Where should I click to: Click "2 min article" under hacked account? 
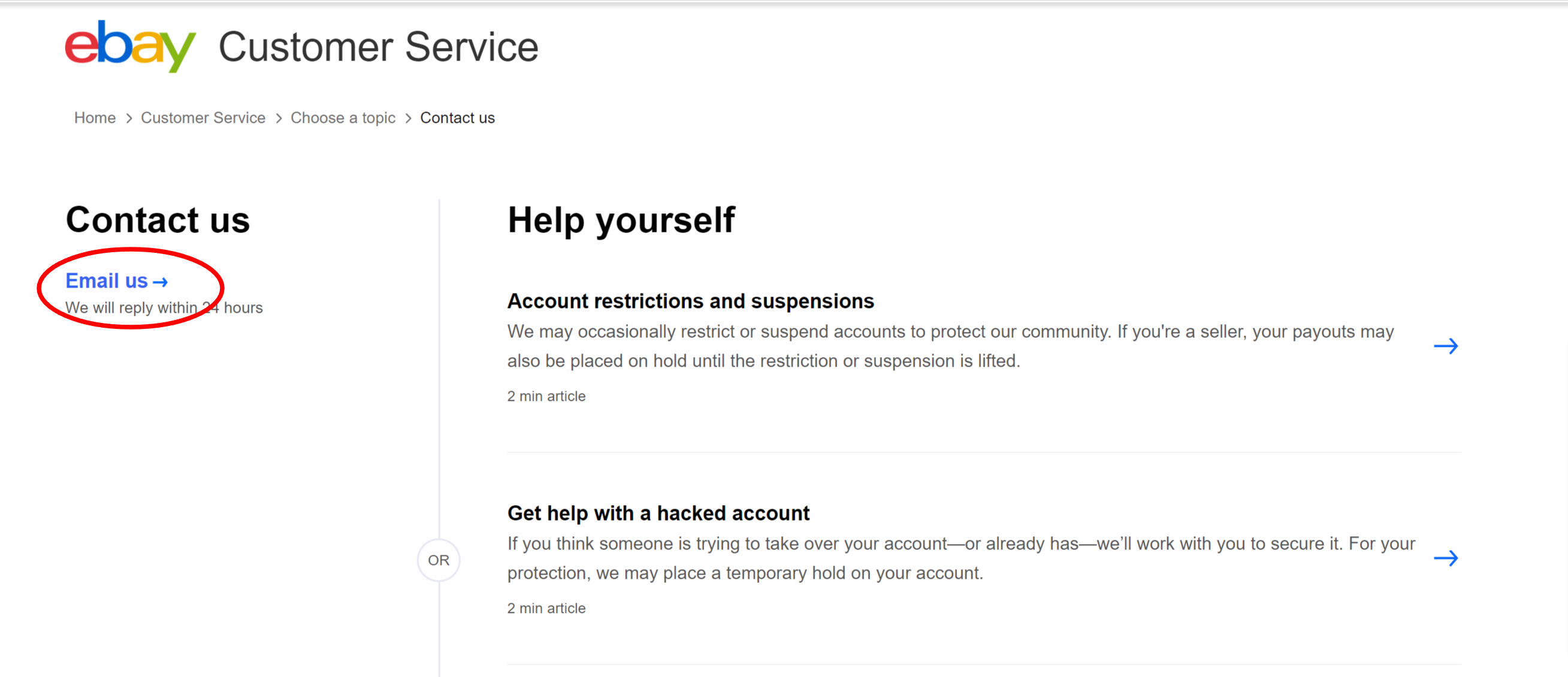546,608
